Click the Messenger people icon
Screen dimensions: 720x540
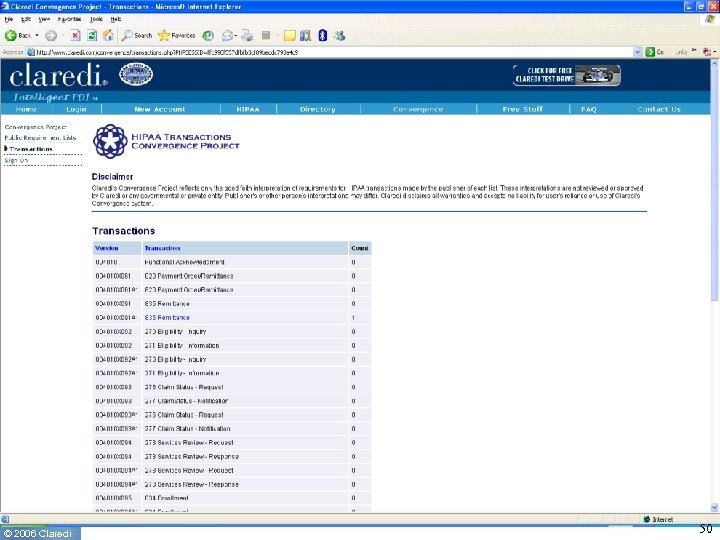point(339,35)
